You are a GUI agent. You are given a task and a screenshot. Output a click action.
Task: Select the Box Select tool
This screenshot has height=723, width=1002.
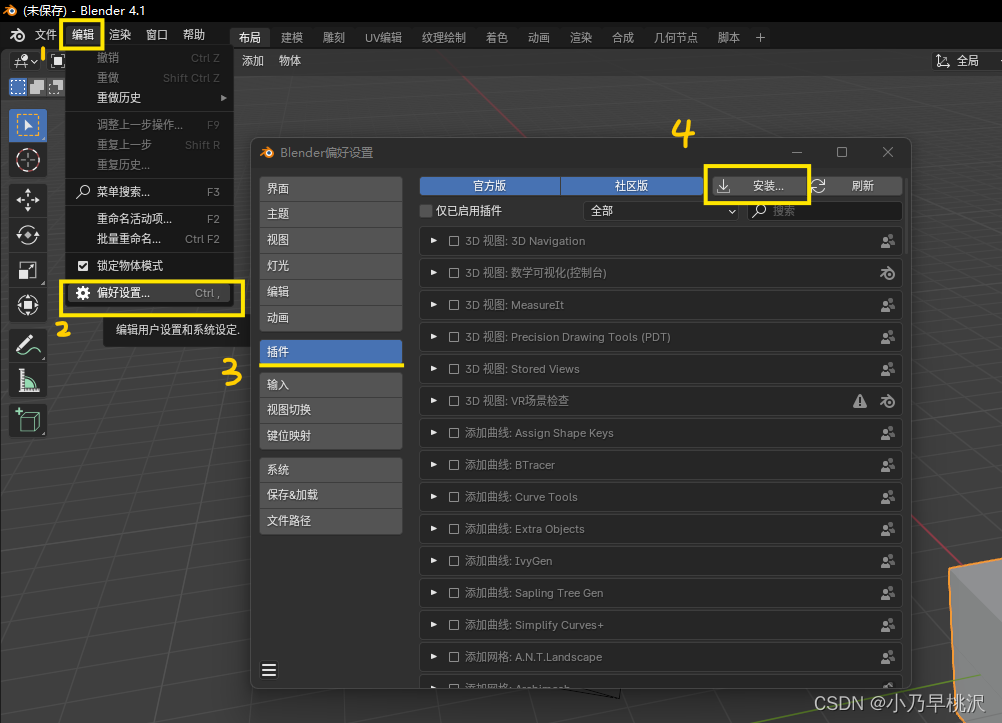27,125
